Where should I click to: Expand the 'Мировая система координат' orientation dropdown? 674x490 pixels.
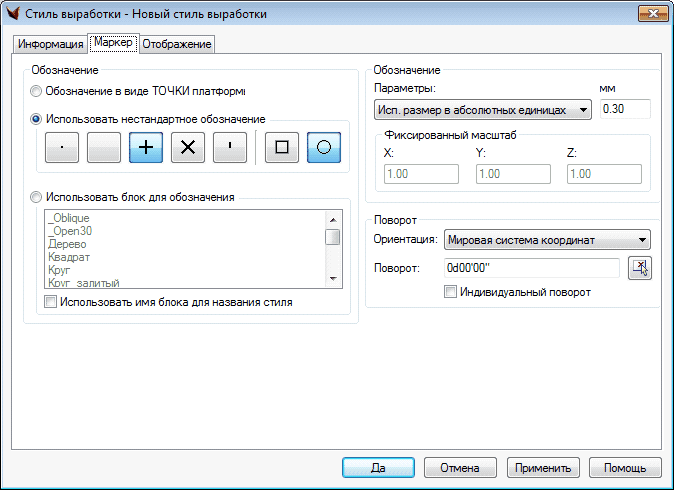click(x=547, y=240)
